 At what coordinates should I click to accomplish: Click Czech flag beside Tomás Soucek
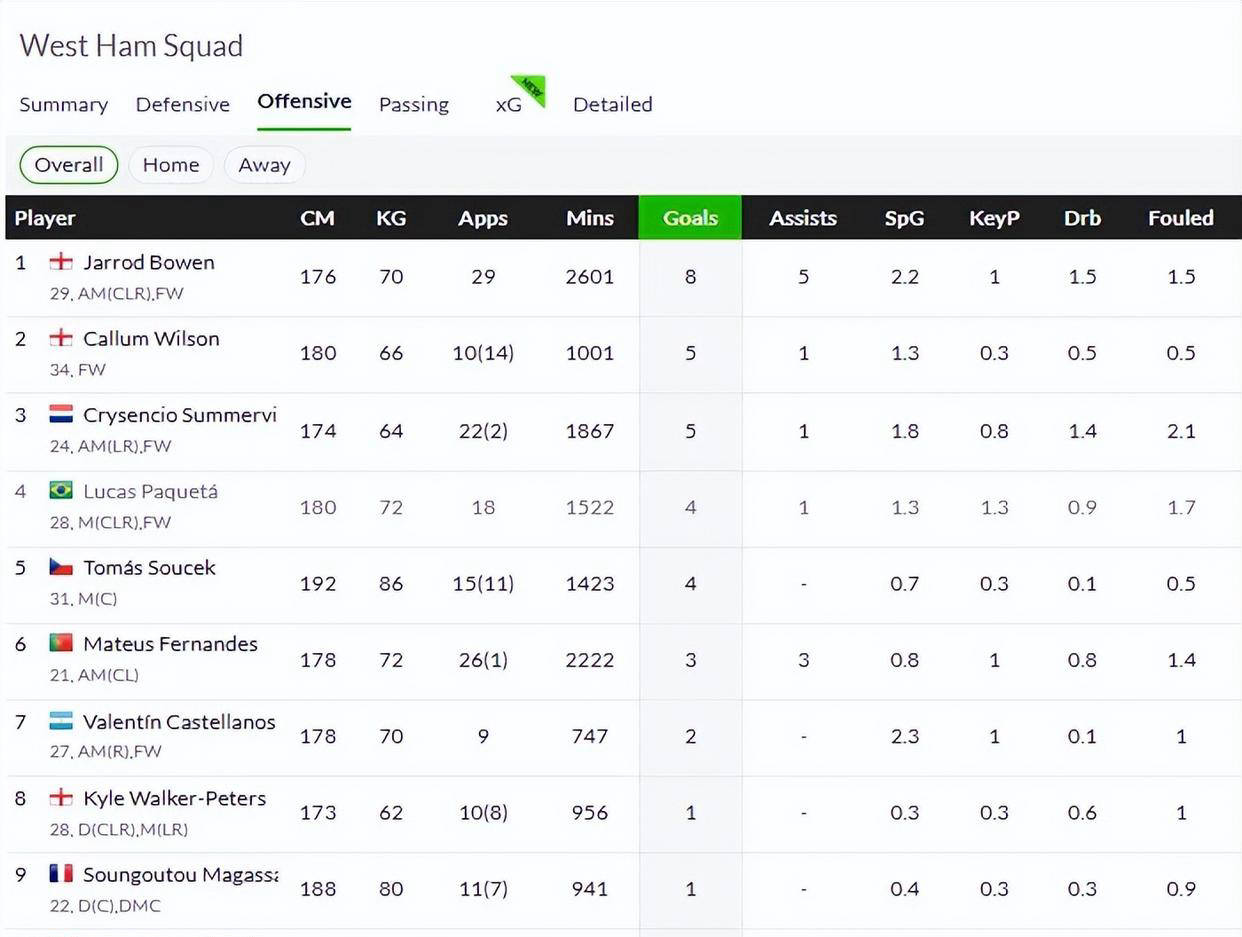pos(61,567)
